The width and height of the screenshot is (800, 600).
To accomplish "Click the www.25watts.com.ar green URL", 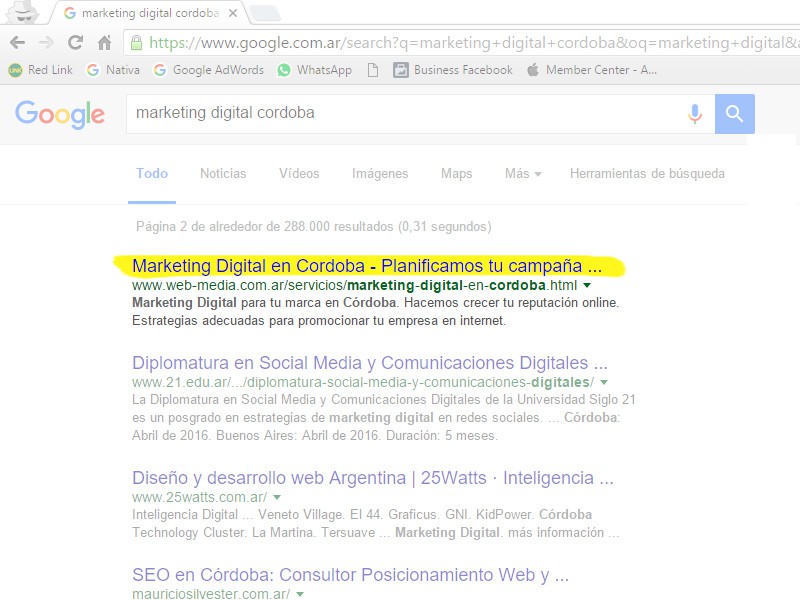I will 199,497.
